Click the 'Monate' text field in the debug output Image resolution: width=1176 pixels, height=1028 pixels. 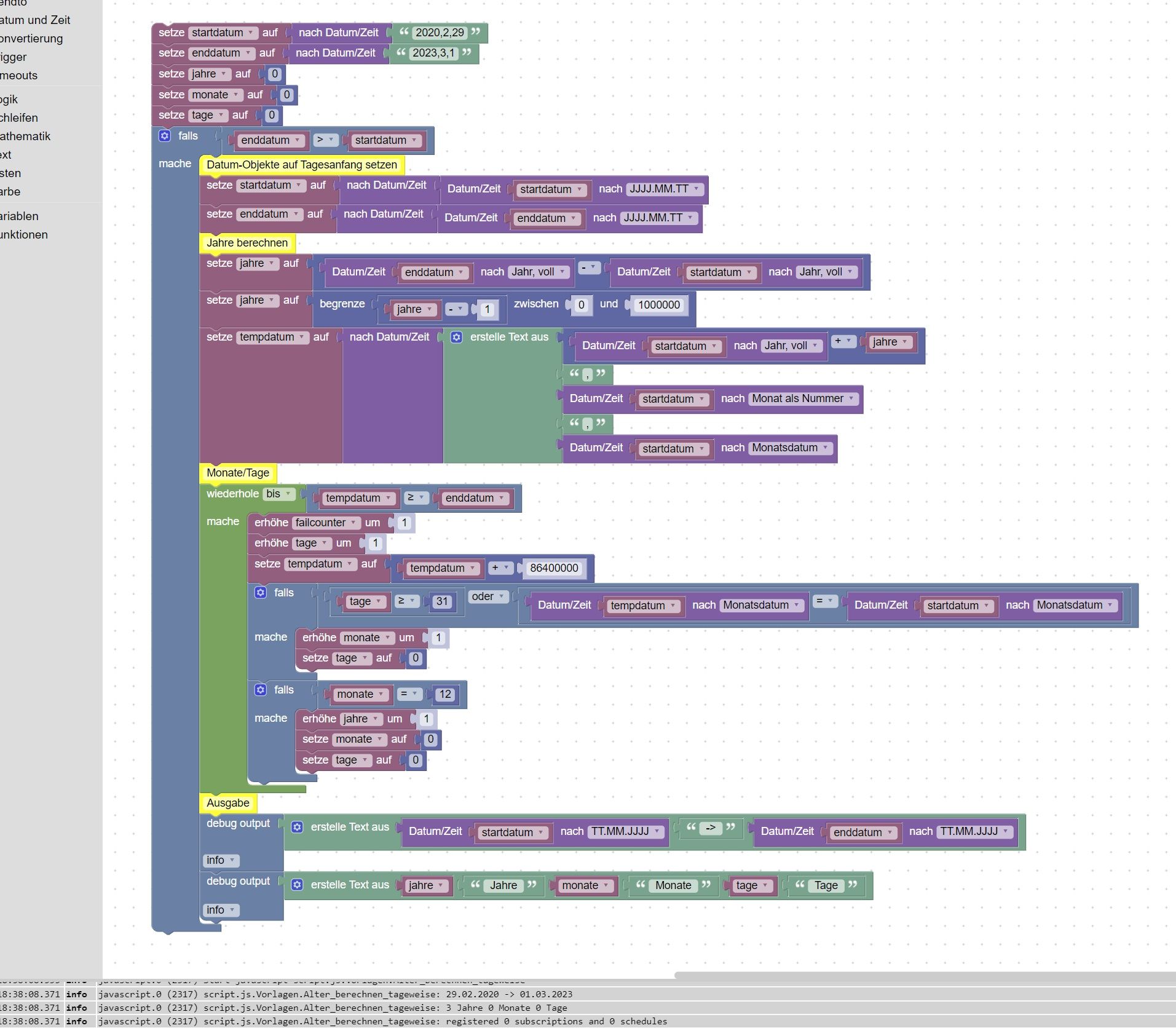673,885
